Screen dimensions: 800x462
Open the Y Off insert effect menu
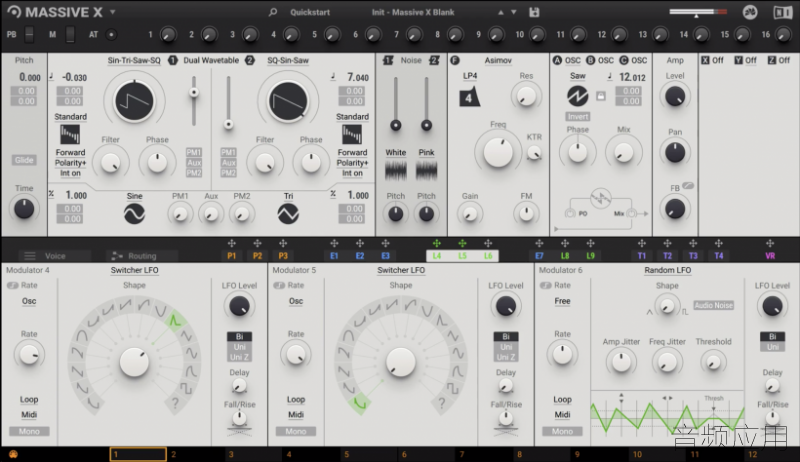pos(745,60)
